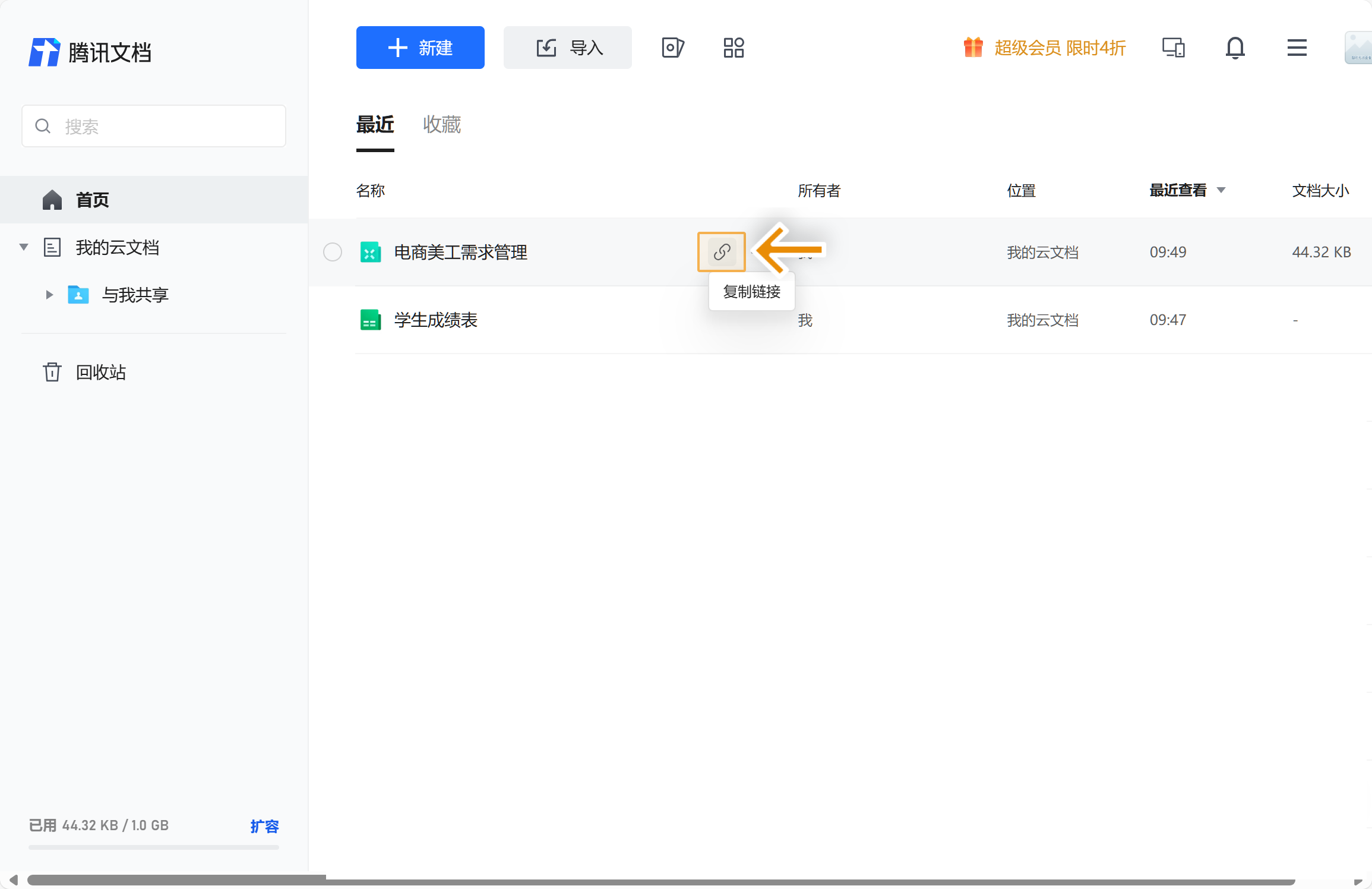Select the 电商美工需求管理 row radio circle
The height and width of the screenshot is (889, 1372).
point(333,252)
